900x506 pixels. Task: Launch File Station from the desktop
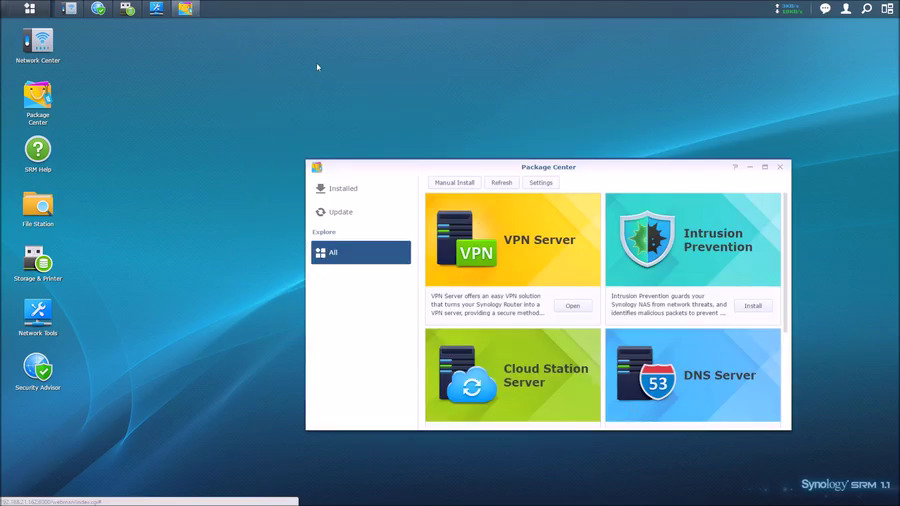[x=38, y=205]
